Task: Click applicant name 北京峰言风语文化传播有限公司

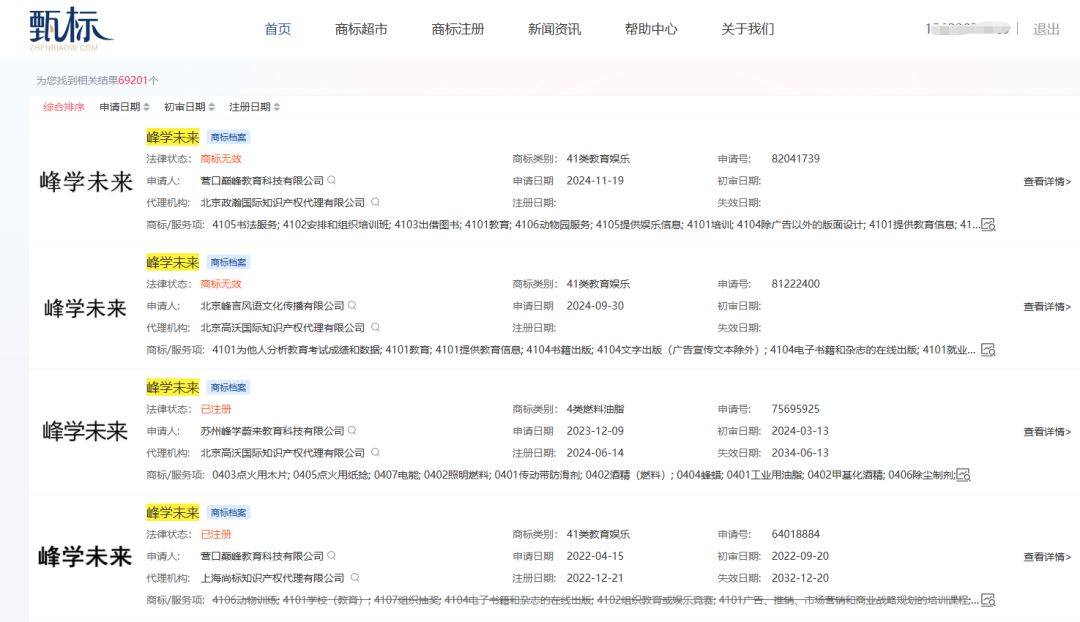Action: (x=272, y=306)
